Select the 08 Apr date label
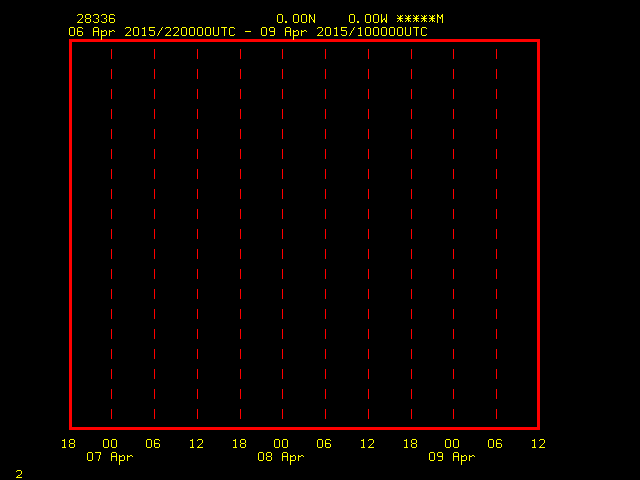 pyautogui.click(x=281, y=457)
